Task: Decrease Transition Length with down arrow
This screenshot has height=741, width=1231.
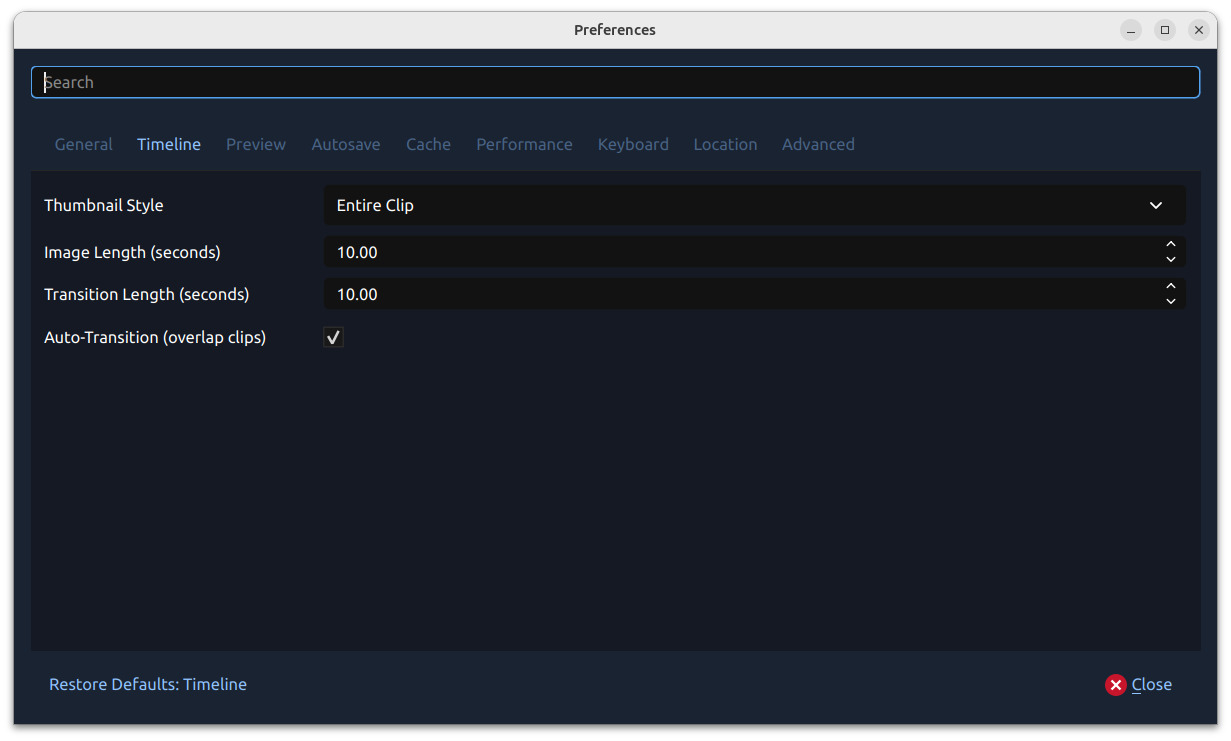Action: (x=1171, y=302)
